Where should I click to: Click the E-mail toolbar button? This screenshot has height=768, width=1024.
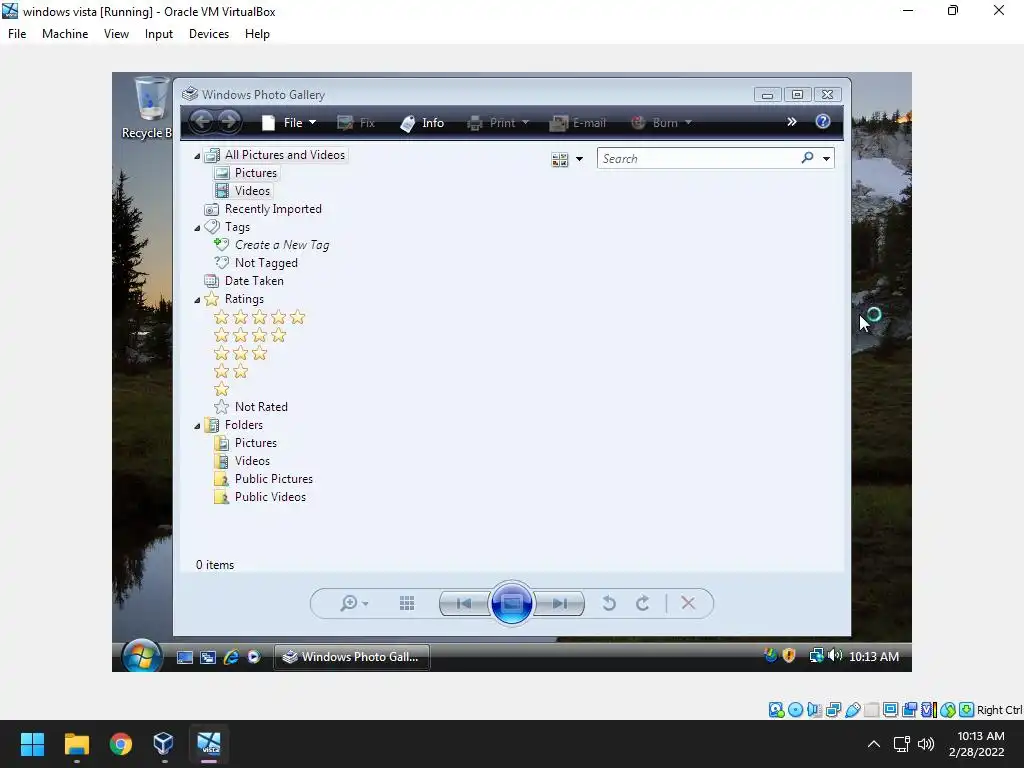578,123
